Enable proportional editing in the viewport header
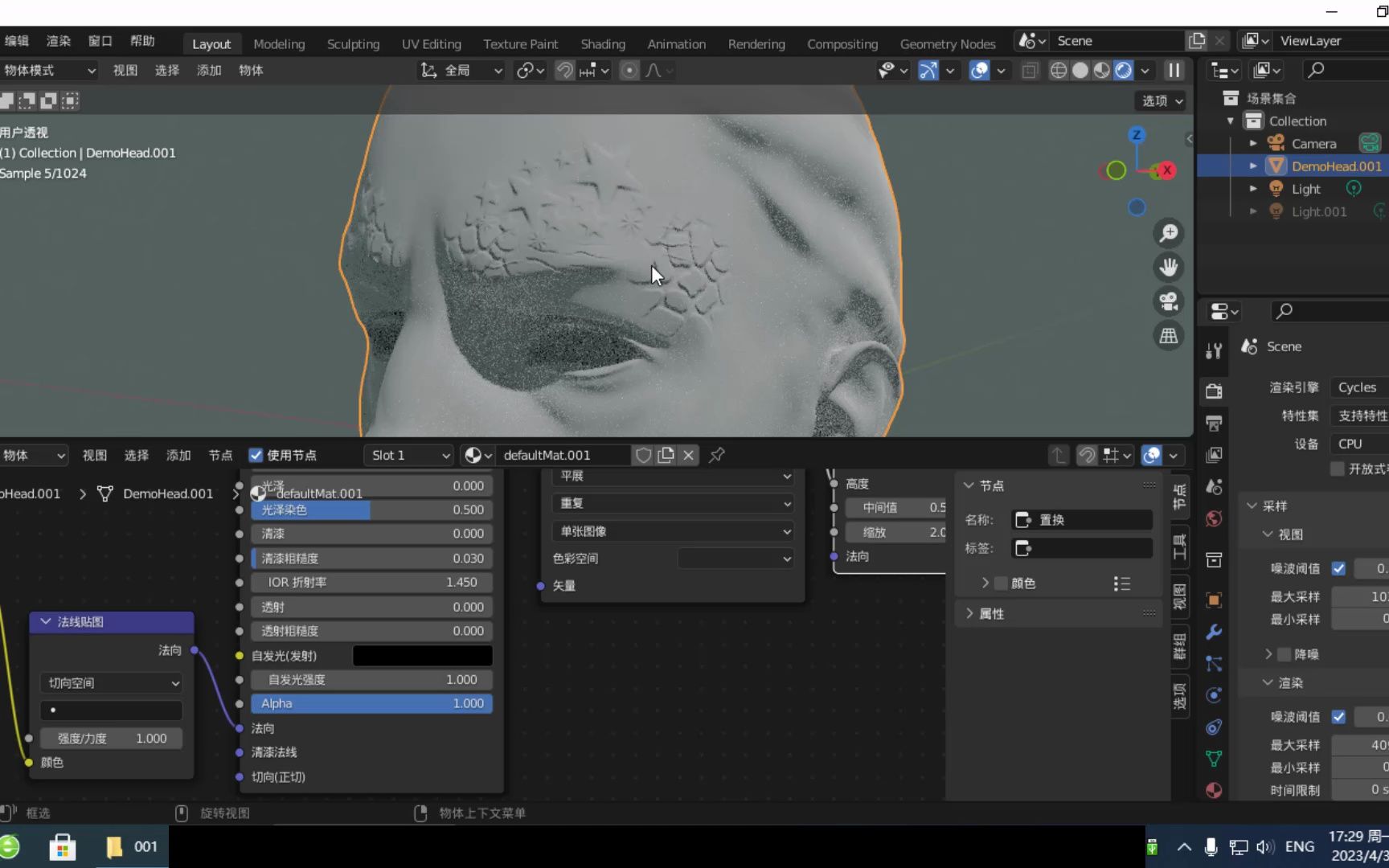This screenshot has height=868, width=1389. [629, 70]
